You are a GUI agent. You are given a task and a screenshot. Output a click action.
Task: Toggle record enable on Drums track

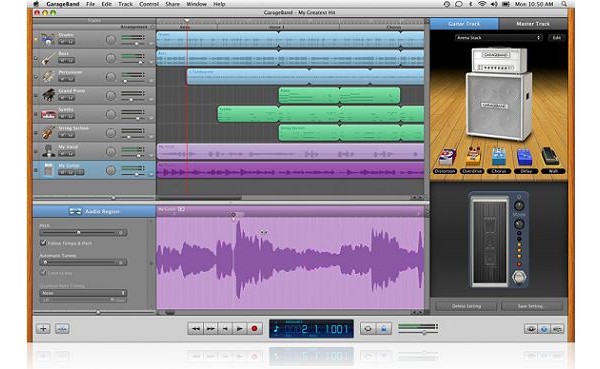click(x=36, y=39)
